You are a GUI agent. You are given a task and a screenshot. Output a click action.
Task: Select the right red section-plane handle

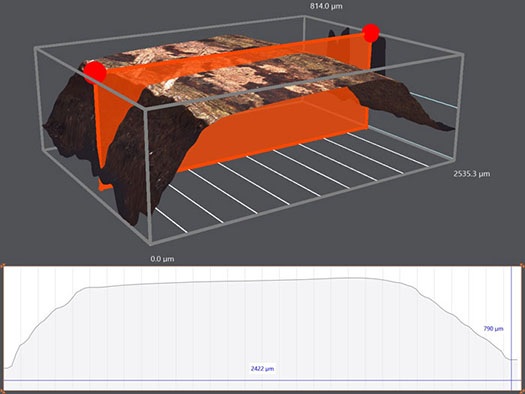click(x=371, y=33)
